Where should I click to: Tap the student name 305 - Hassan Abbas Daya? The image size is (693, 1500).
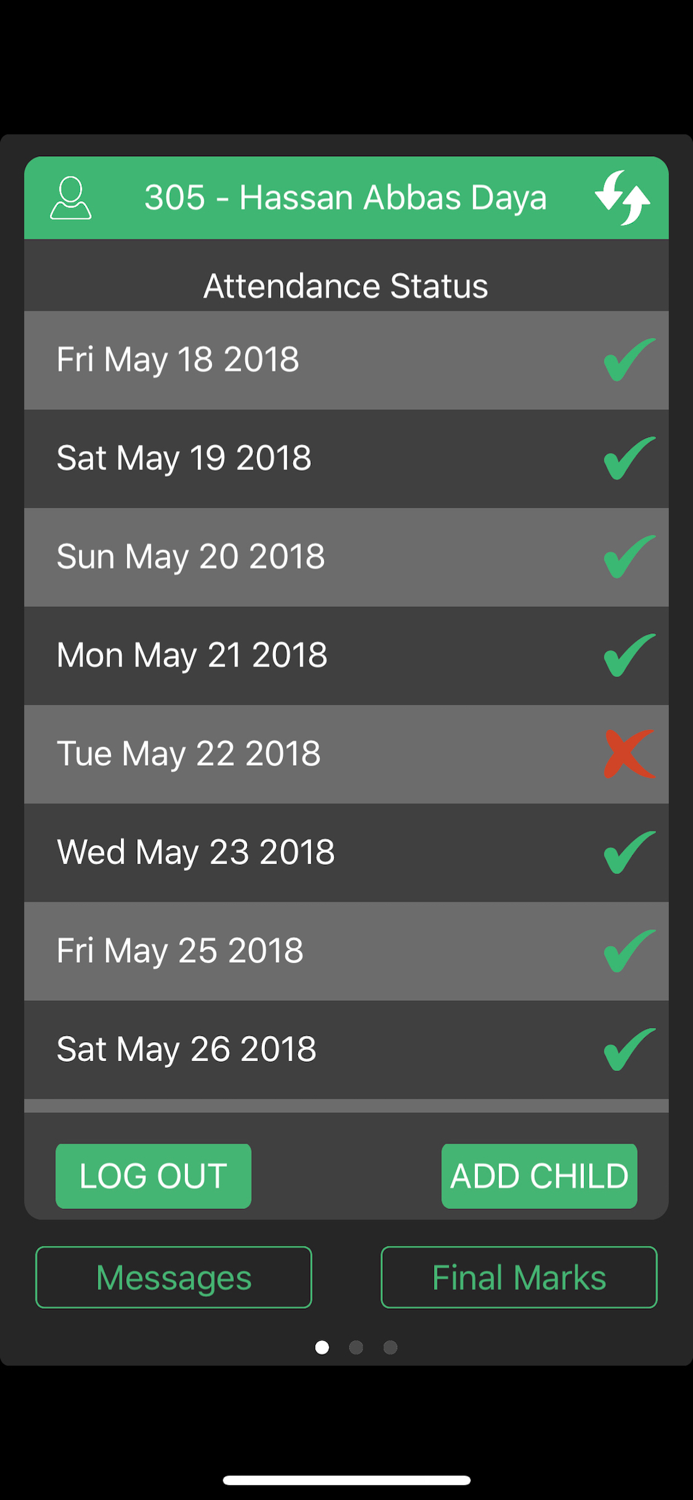point(345,198)
